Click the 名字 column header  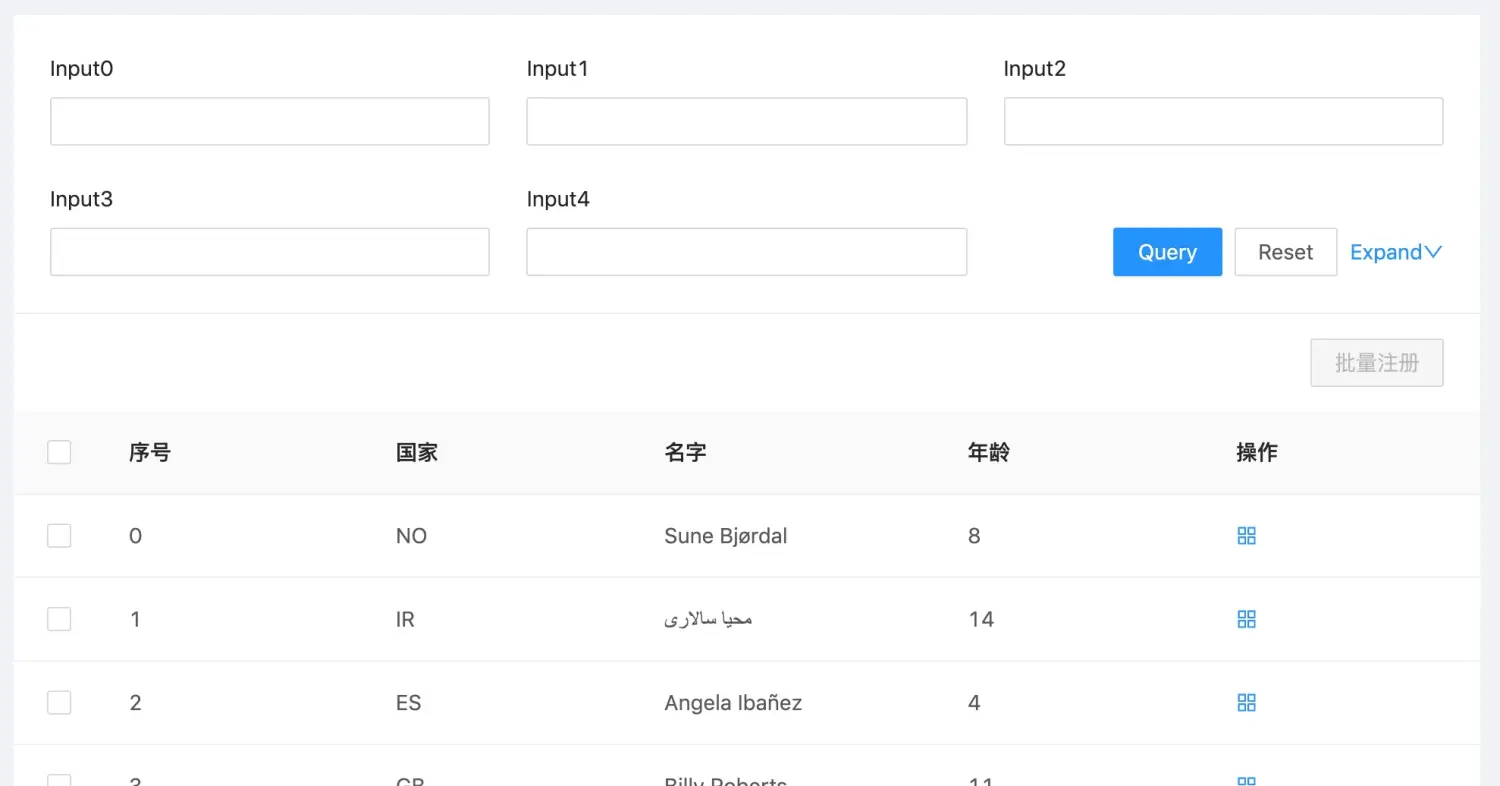pos(685,453)
